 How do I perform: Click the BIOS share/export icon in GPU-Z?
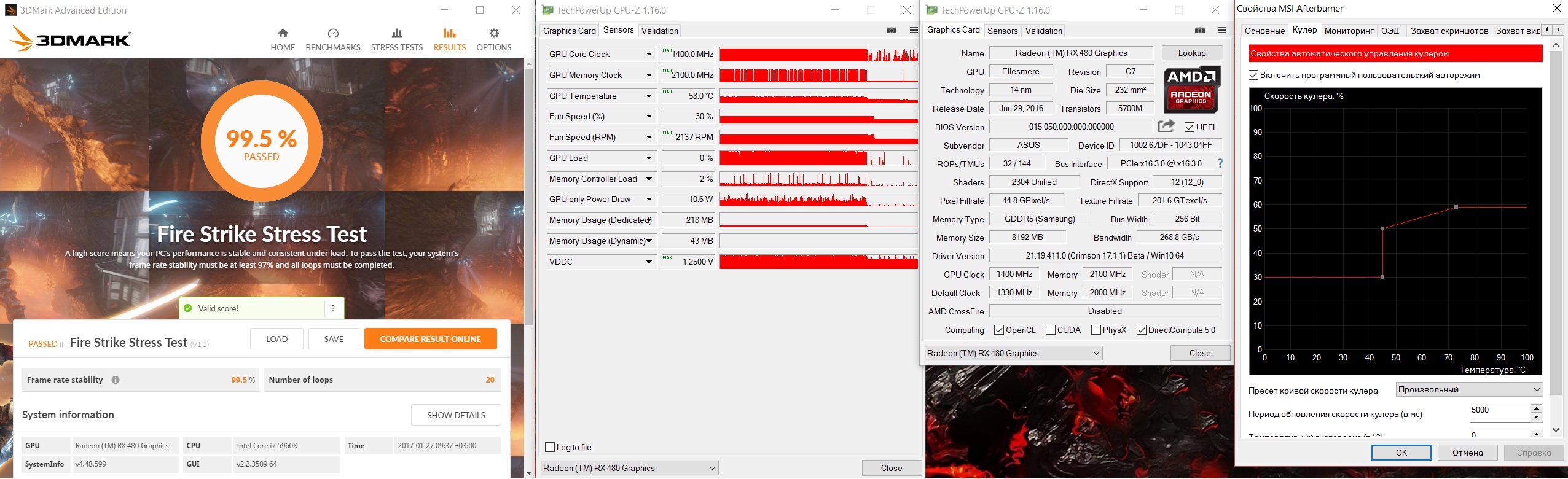point(1166,126)
